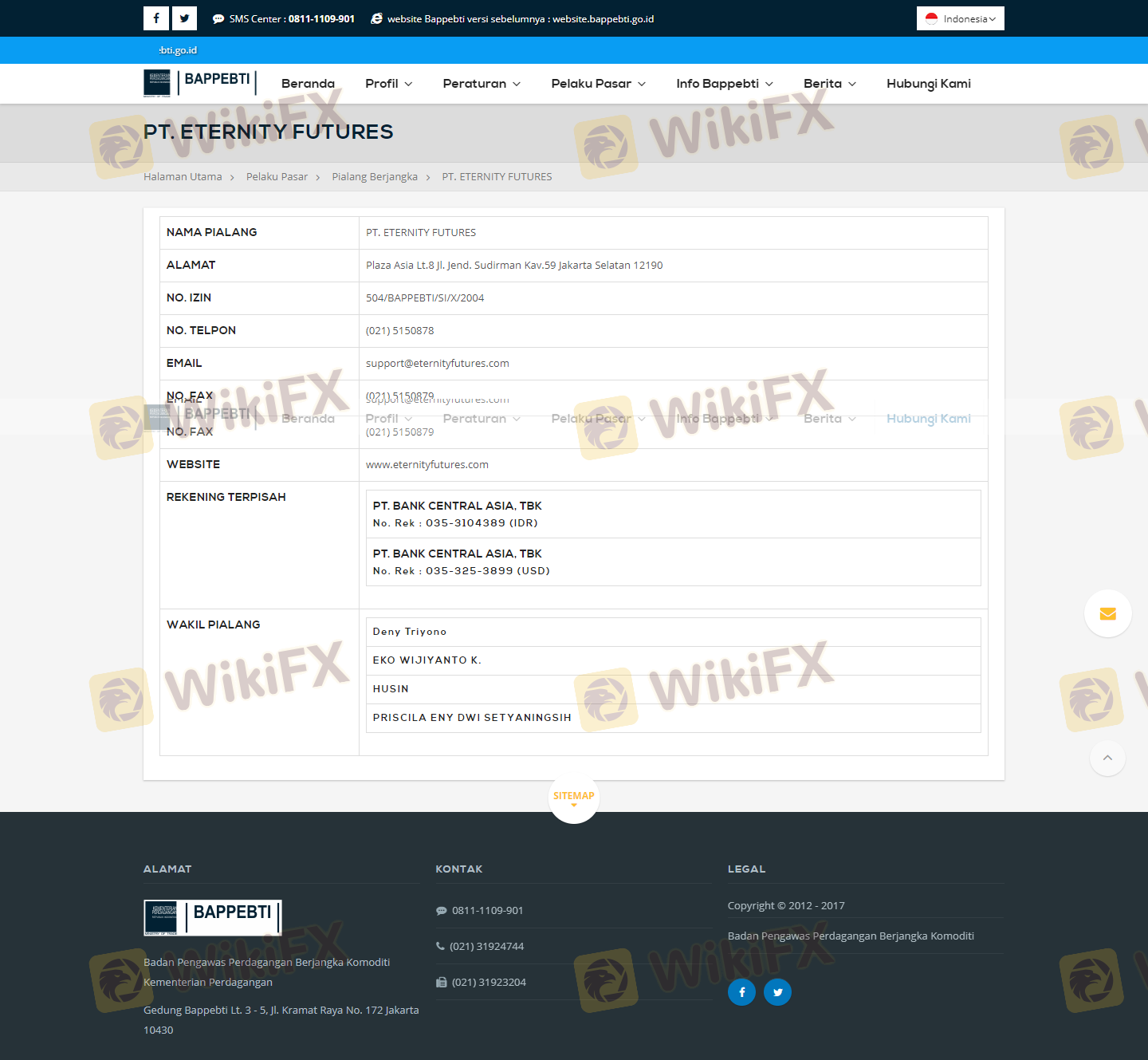The height and width of the screenshot is (1060, 1148).
Task: Open the Indonesia language dropdown
Action: (960, 18)
